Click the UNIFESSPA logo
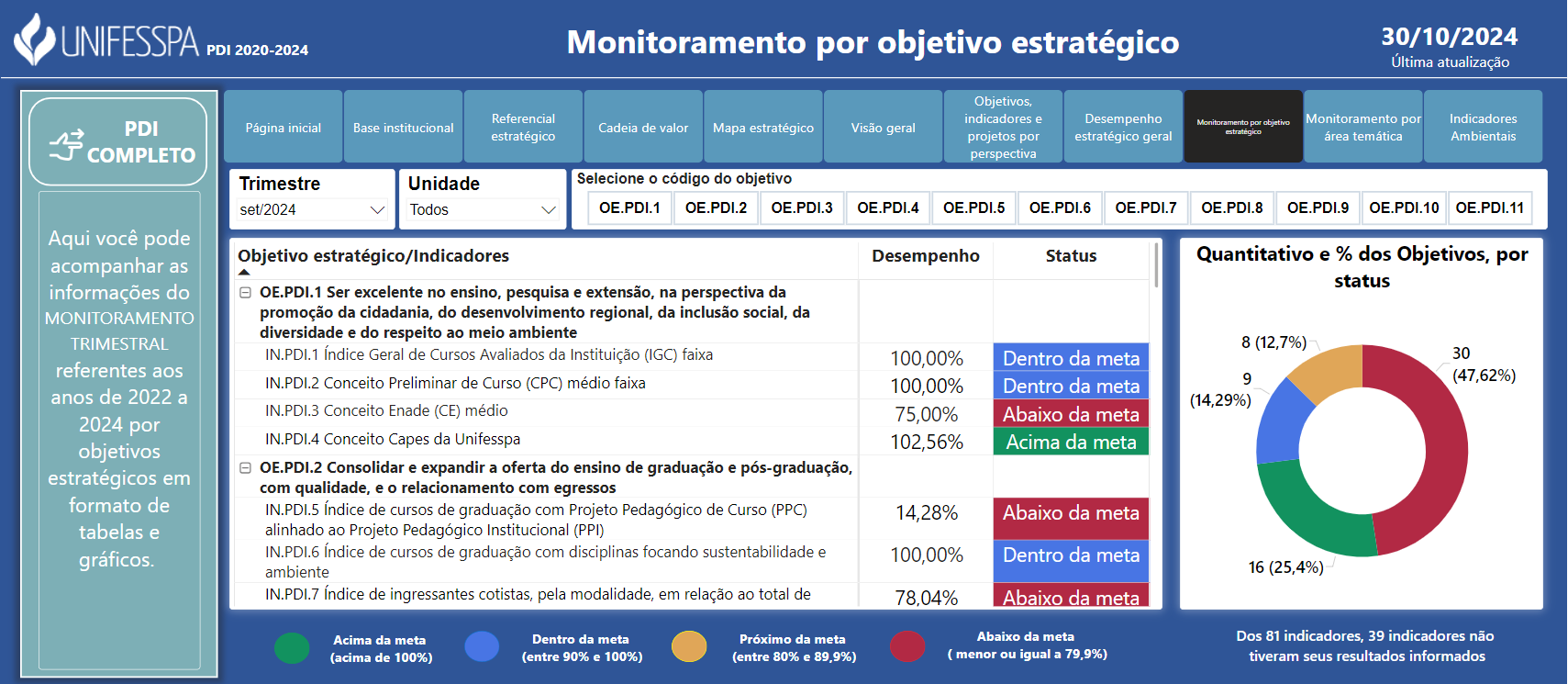The width and height of the screenshot is (1568, 684). pos(106,39)
